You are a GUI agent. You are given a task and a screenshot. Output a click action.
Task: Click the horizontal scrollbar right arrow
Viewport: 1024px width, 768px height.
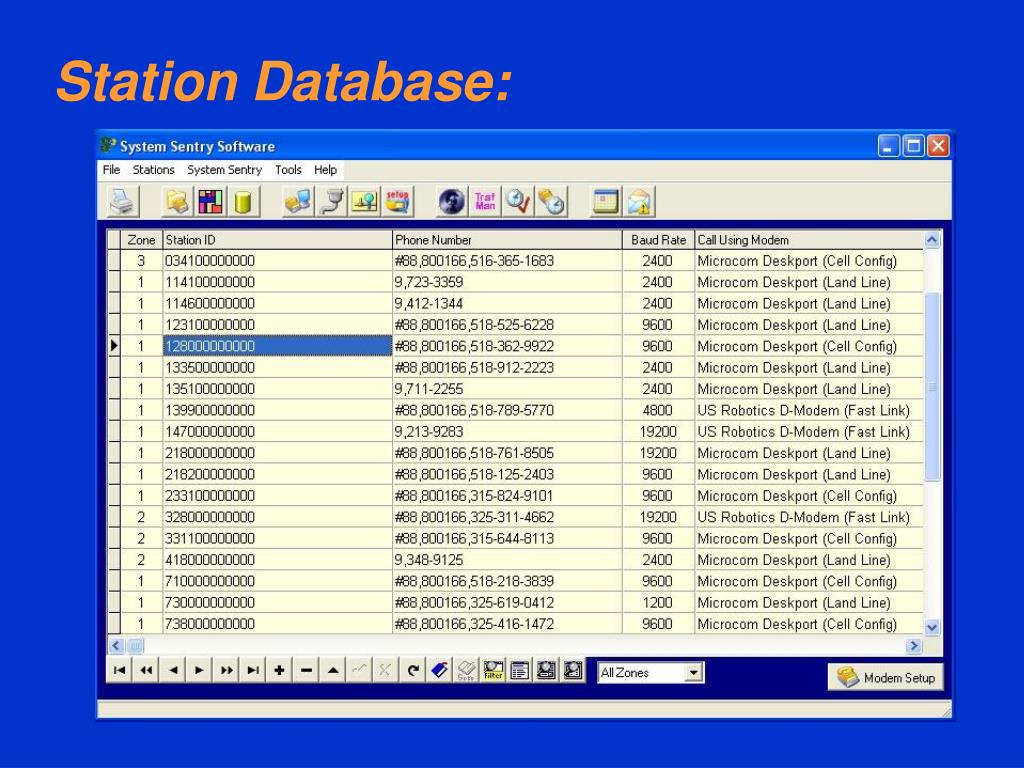(x=914, y=646)
